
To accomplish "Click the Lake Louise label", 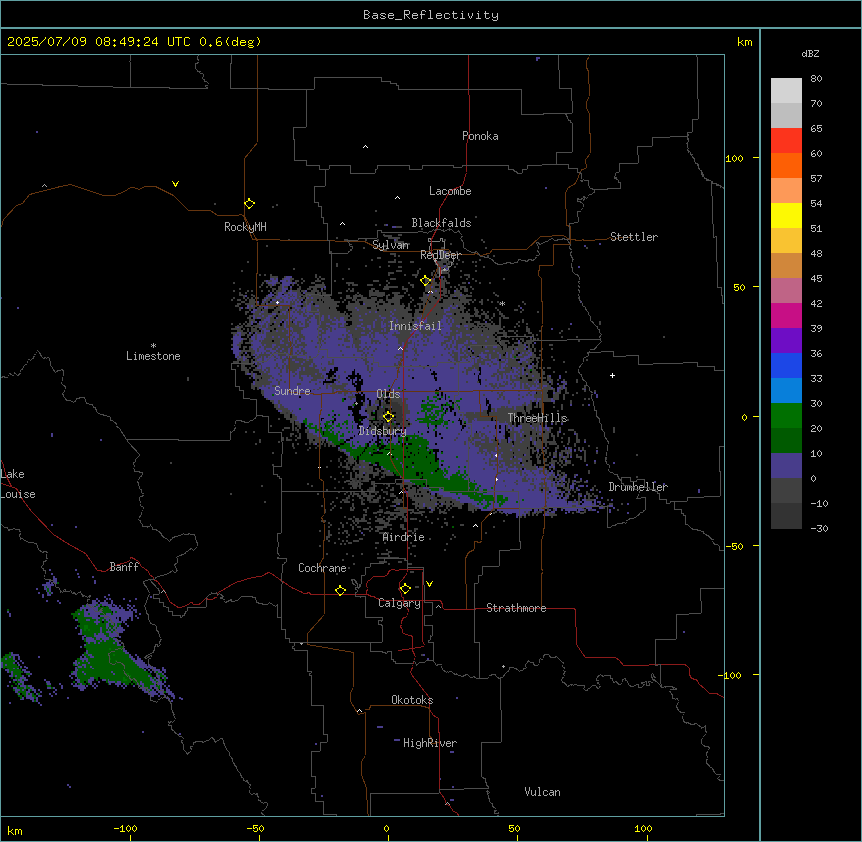I will tap(18, 484).
